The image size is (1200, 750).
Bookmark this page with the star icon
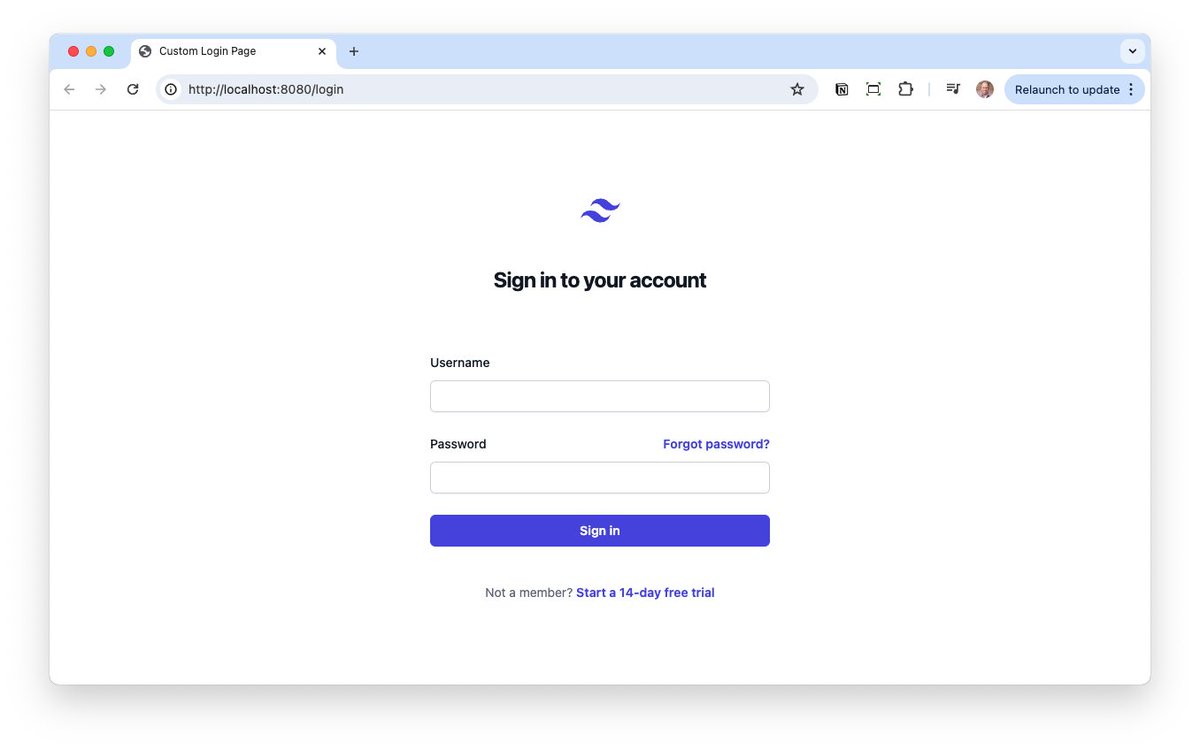pyautogui.click(x=797, y=89)
